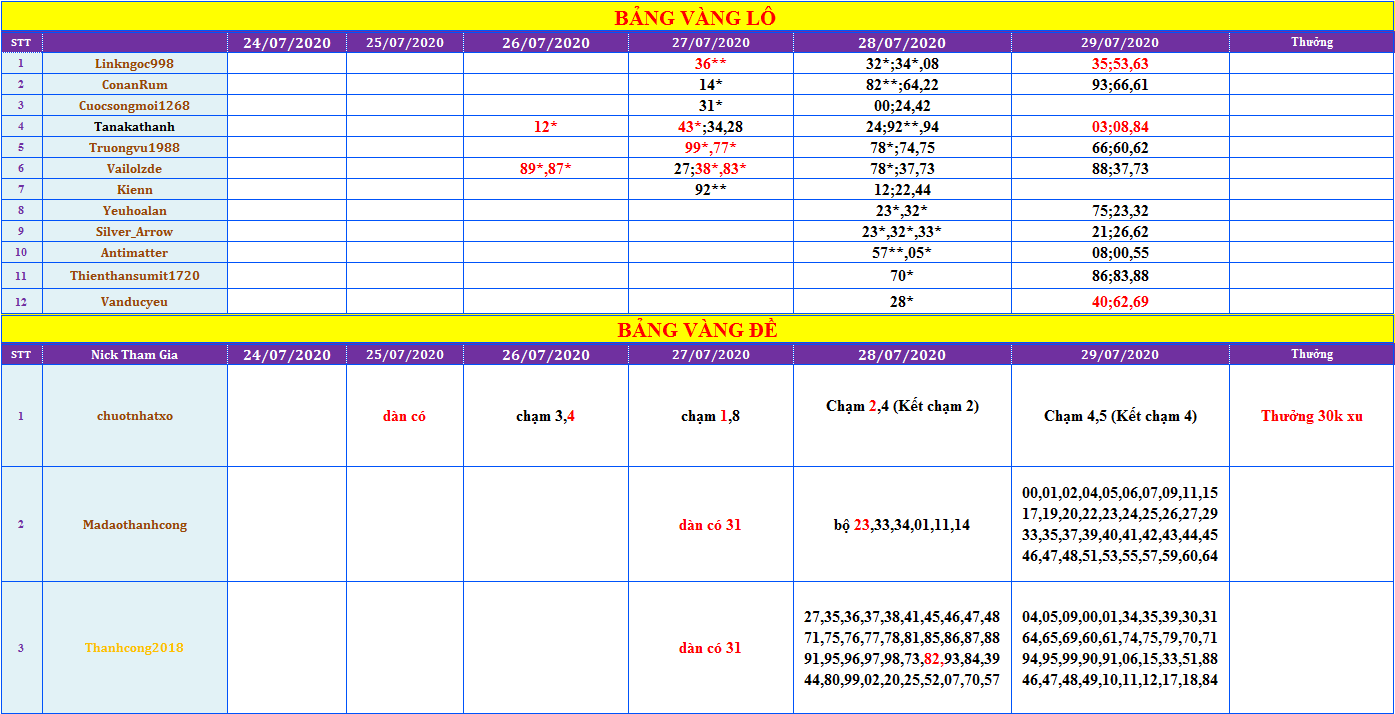Click the red 36** cell for Linkngoc998
Screen dimensions: 1395x714
tap(711, 63)
